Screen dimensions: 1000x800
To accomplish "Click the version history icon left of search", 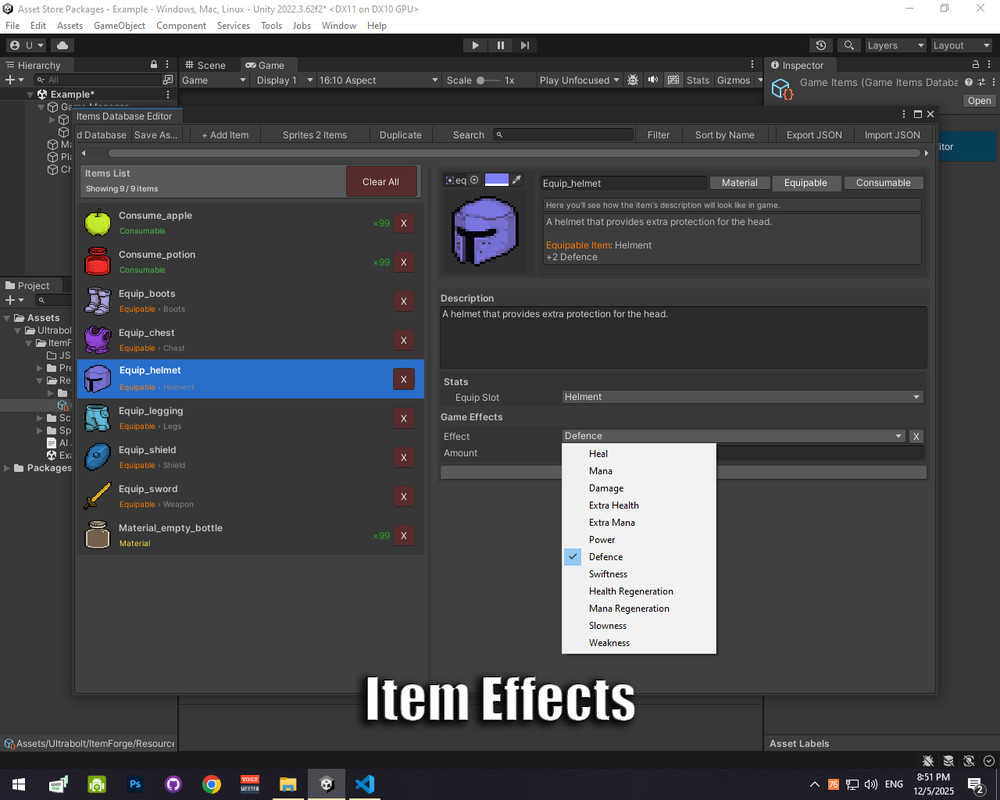I will click(821, 45).
